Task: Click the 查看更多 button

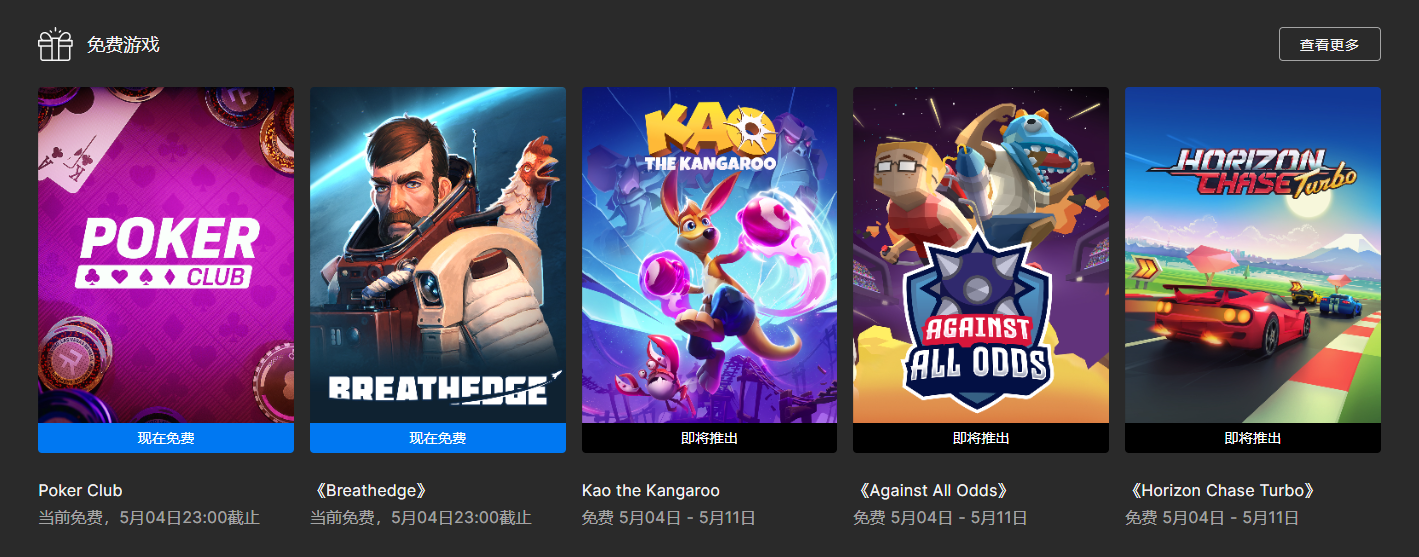Action: pyautogui.click(x=1329, y=44)
